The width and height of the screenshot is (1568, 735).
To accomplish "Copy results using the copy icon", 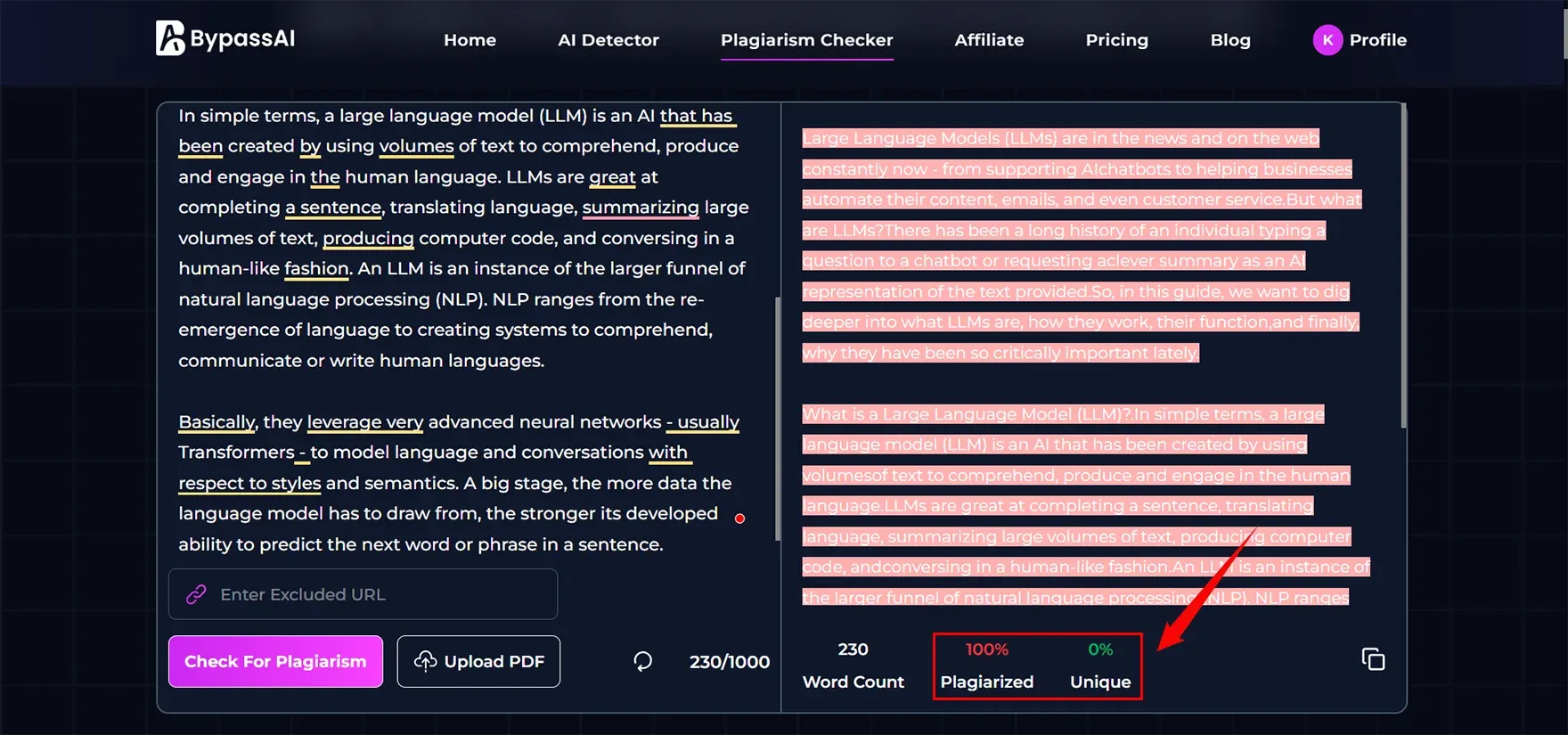I will (1373, 659).
